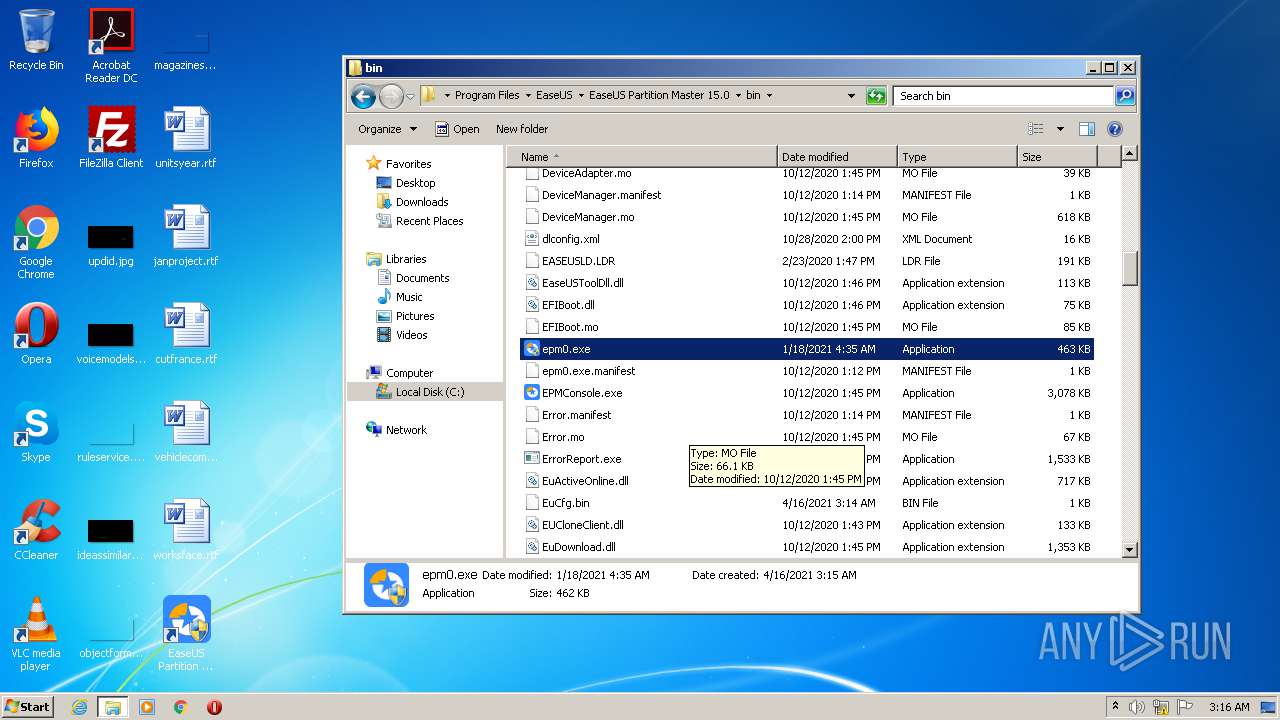Select the janproject.rtf desktop file
1280x720 pixels.
(x=186, y=236)
